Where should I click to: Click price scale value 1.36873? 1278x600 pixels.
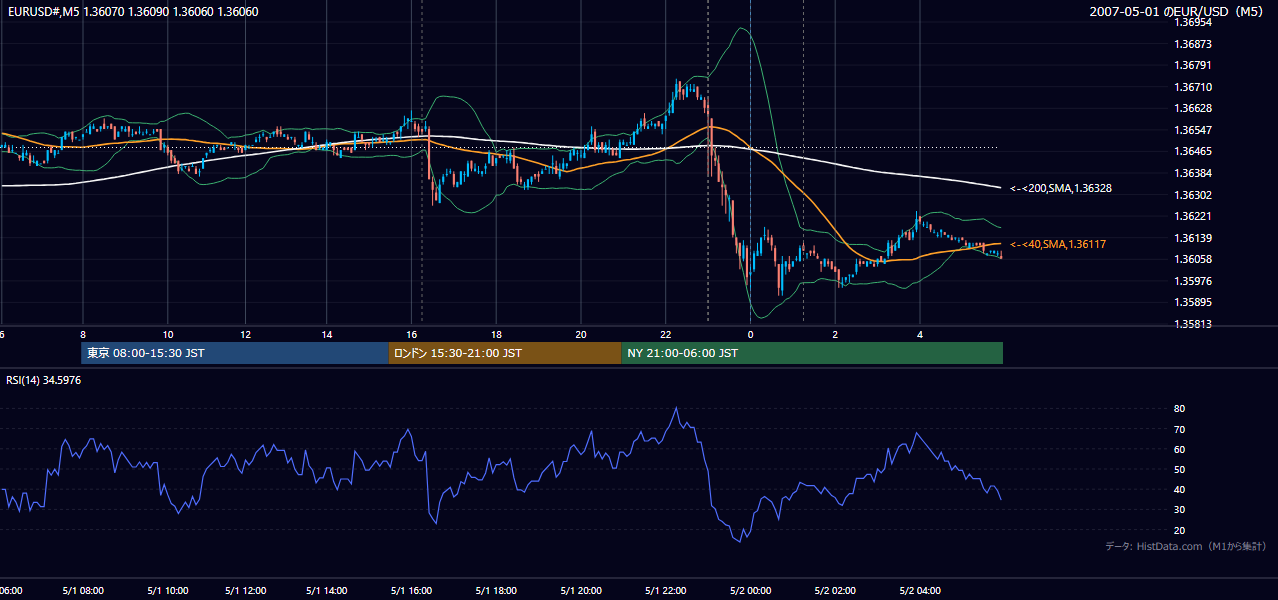(1193, 44)
